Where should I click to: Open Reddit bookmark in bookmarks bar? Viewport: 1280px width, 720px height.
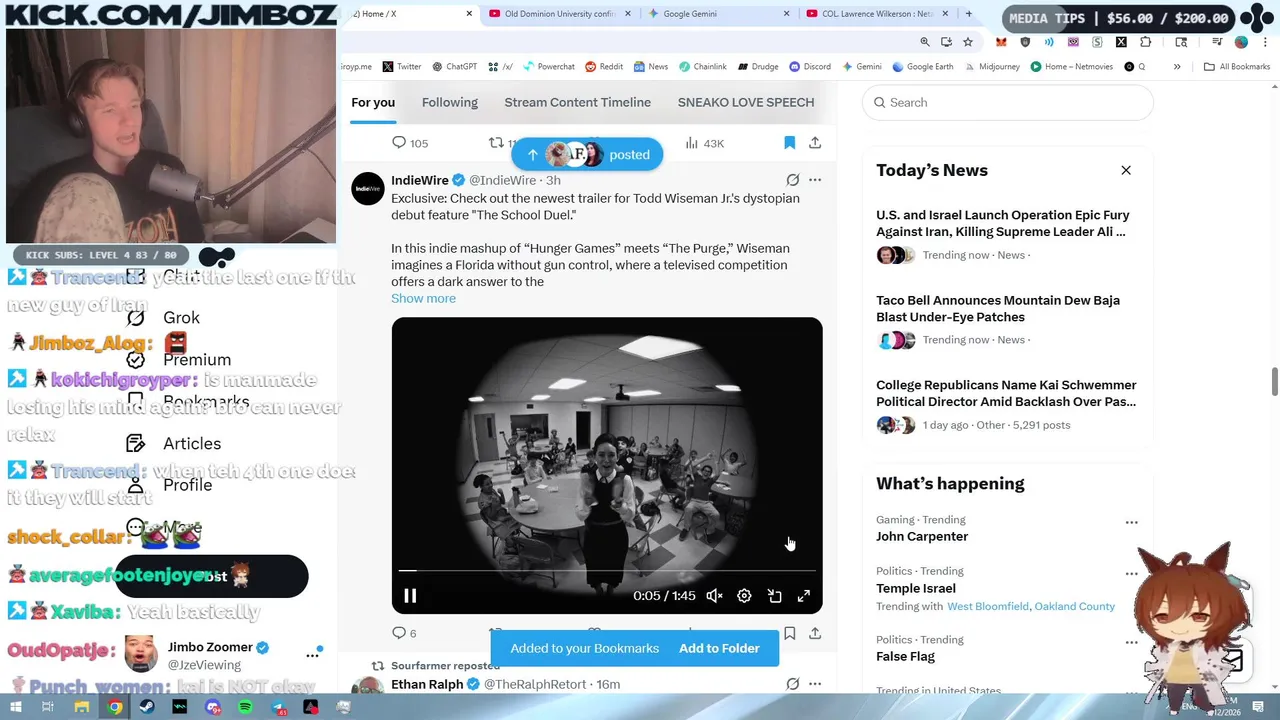pyautogui.click(x=604, y=66)
